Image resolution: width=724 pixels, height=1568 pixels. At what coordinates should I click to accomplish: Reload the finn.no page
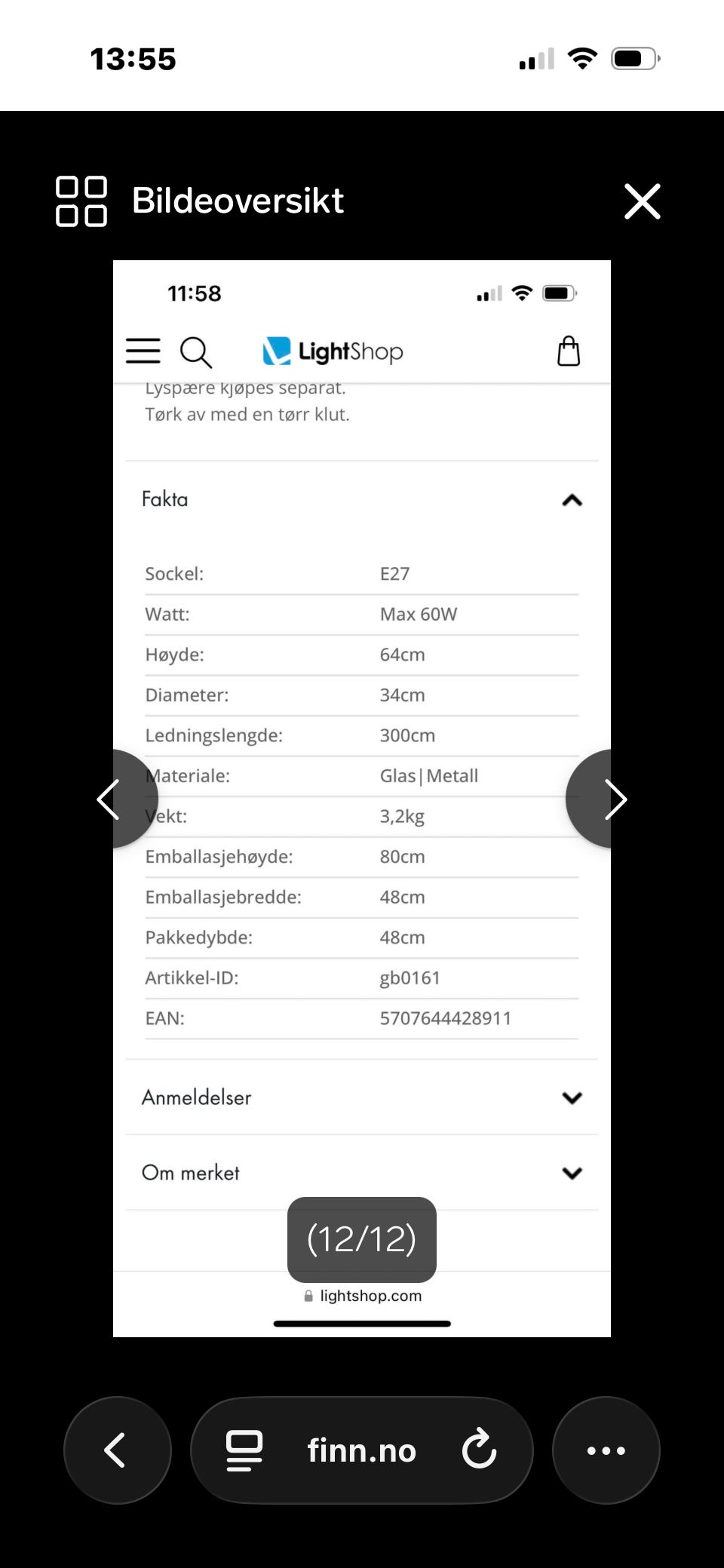point(479,1450)
